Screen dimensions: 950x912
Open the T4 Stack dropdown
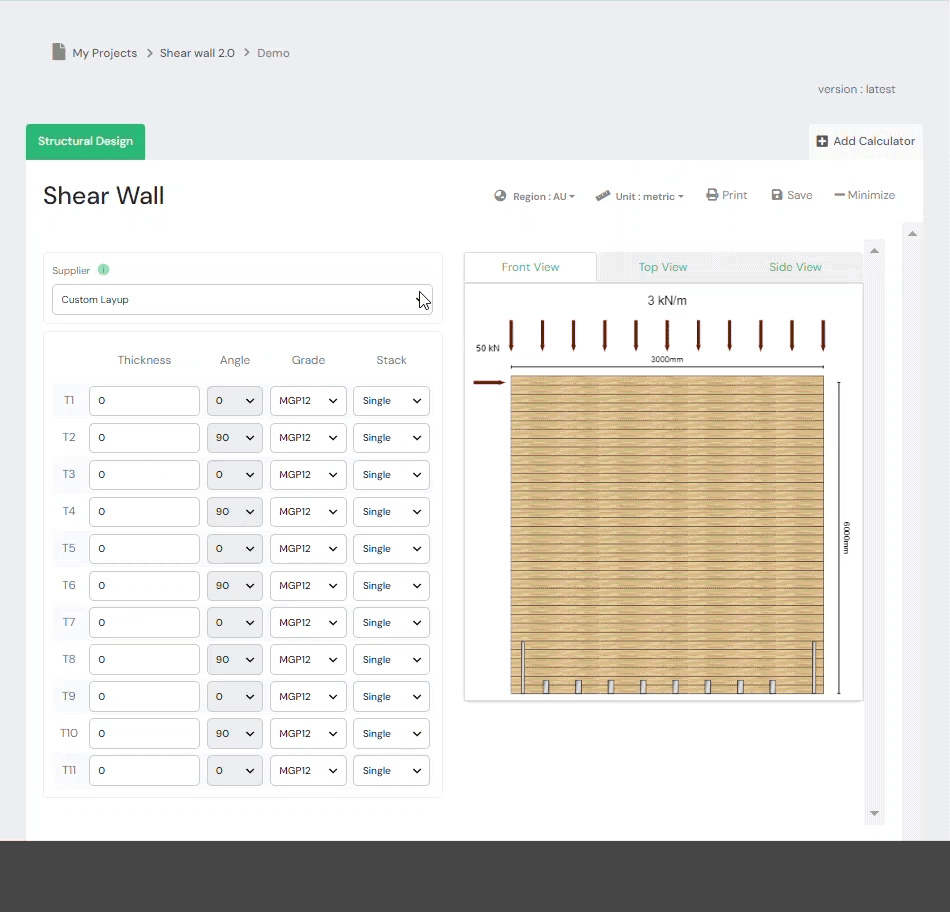click(x=391, y=511)
